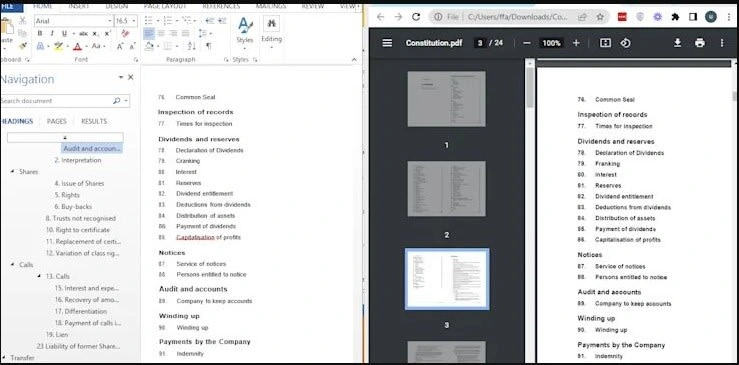The height and width of the screenshot is (365, 739).
Task: Fit PDF to page
Action: pos(605,43)
